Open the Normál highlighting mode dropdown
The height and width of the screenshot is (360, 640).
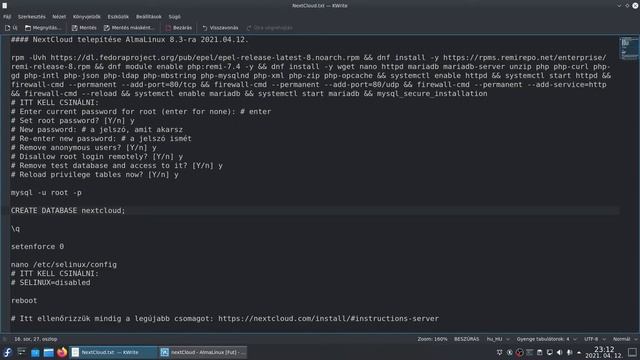point(624,339)
